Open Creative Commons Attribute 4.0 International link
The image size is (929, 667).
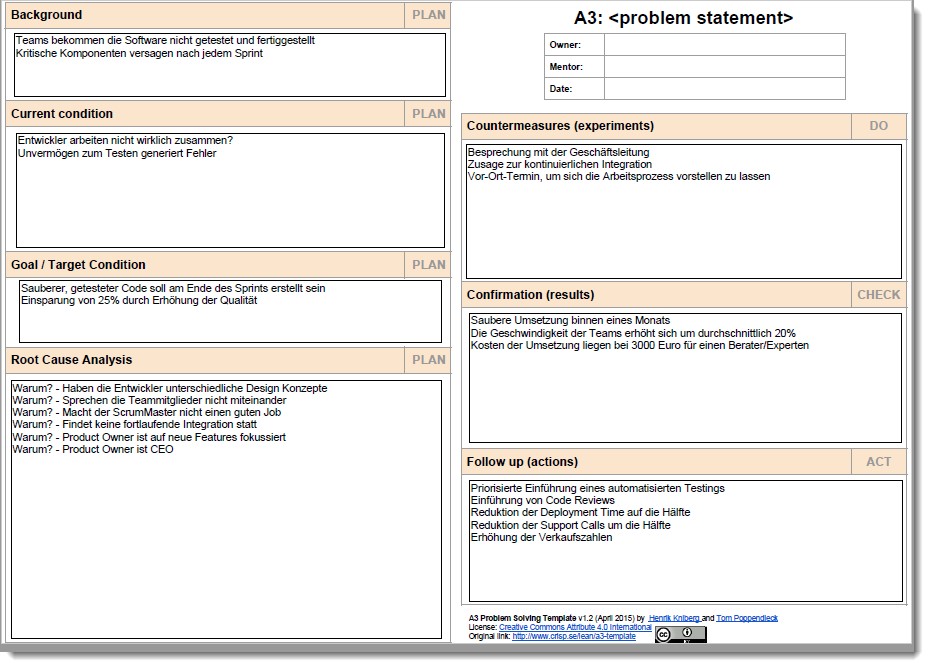pyautogui.click(x=575, y=627)
